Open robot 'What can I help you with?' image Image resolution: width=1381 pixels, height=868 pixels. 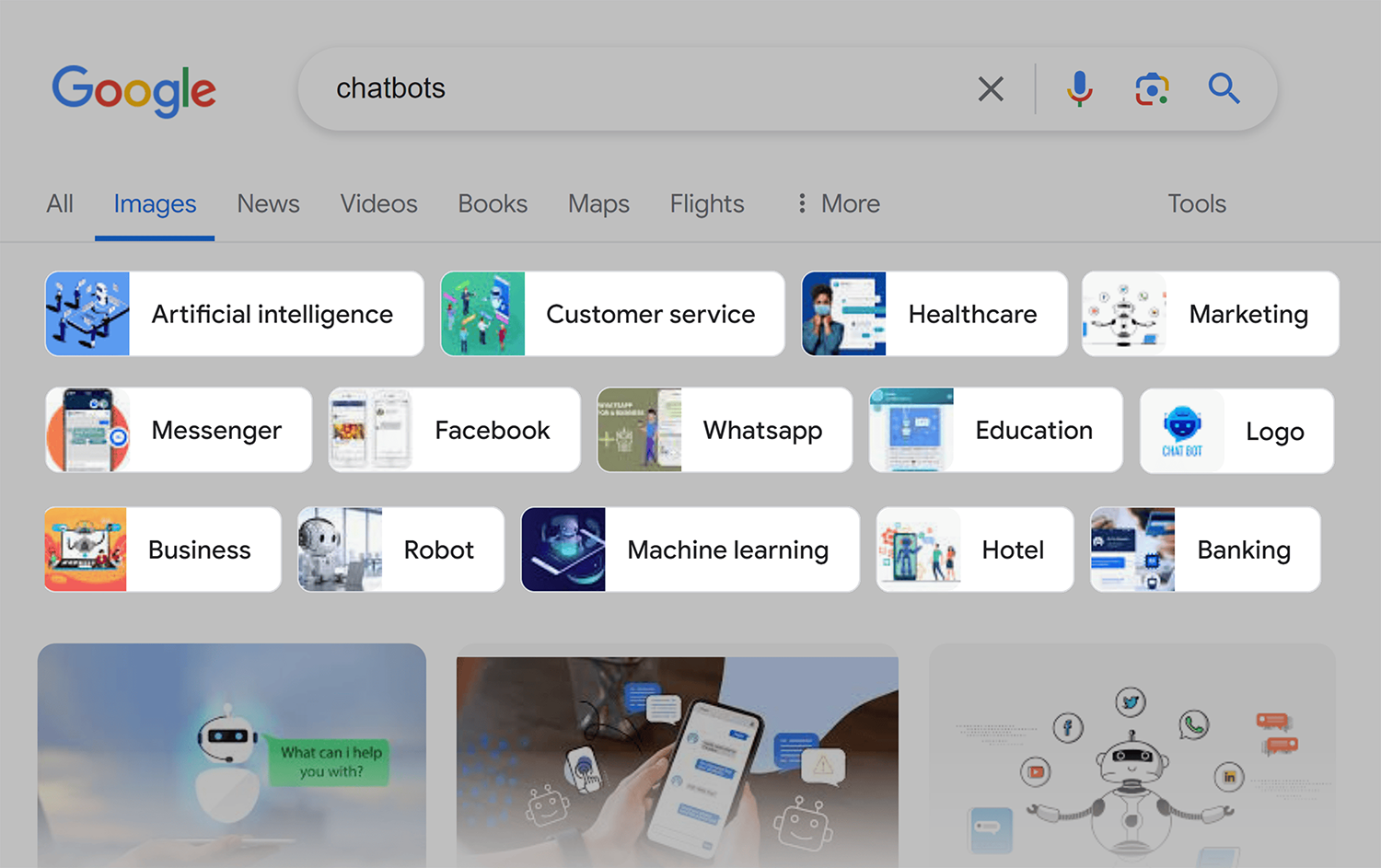[232, 756]
